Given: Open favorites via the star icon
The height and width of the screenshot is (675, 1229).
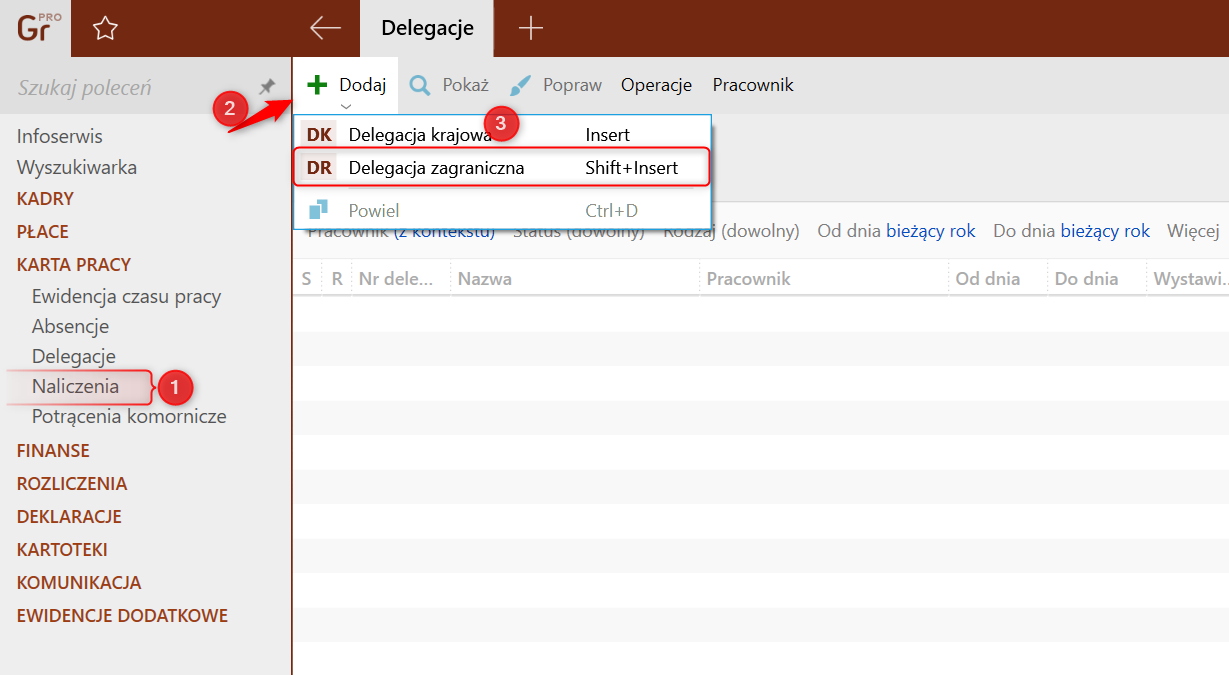Looking at the screenshot, I should click(x=105, y=29).
